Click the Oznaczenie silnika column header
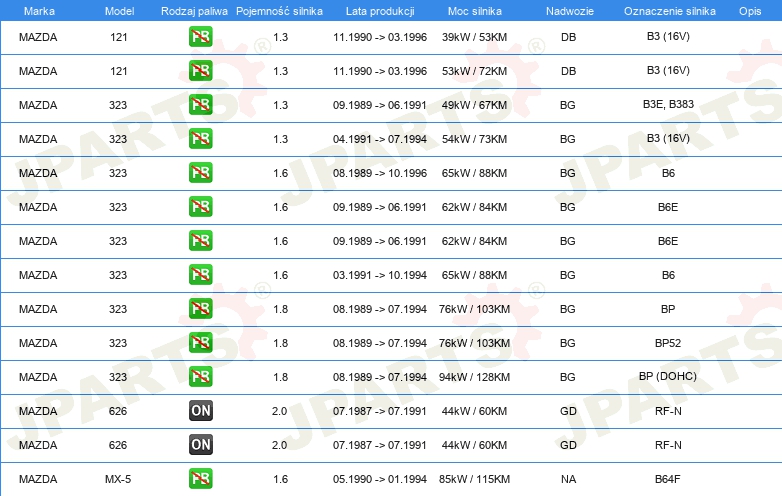 pyautogui.click(x=670, y=11)
